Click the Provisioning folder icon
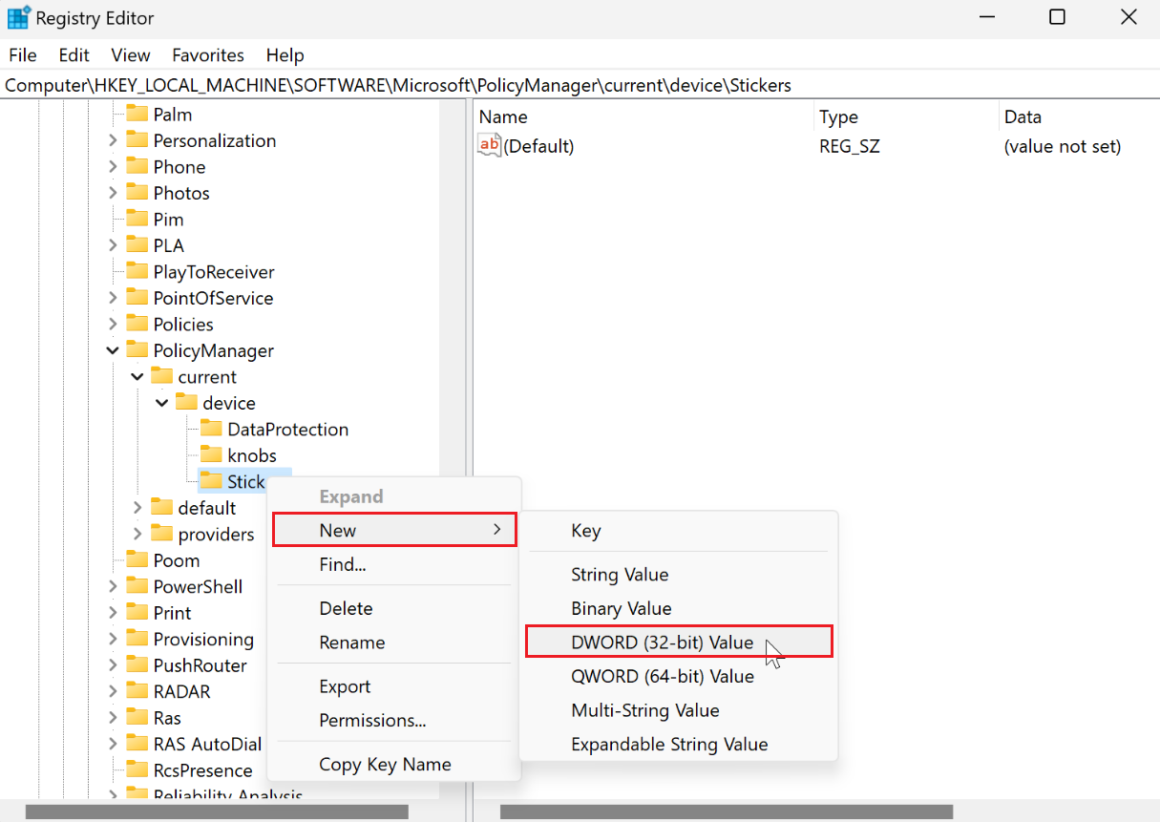 coord(137,639)
